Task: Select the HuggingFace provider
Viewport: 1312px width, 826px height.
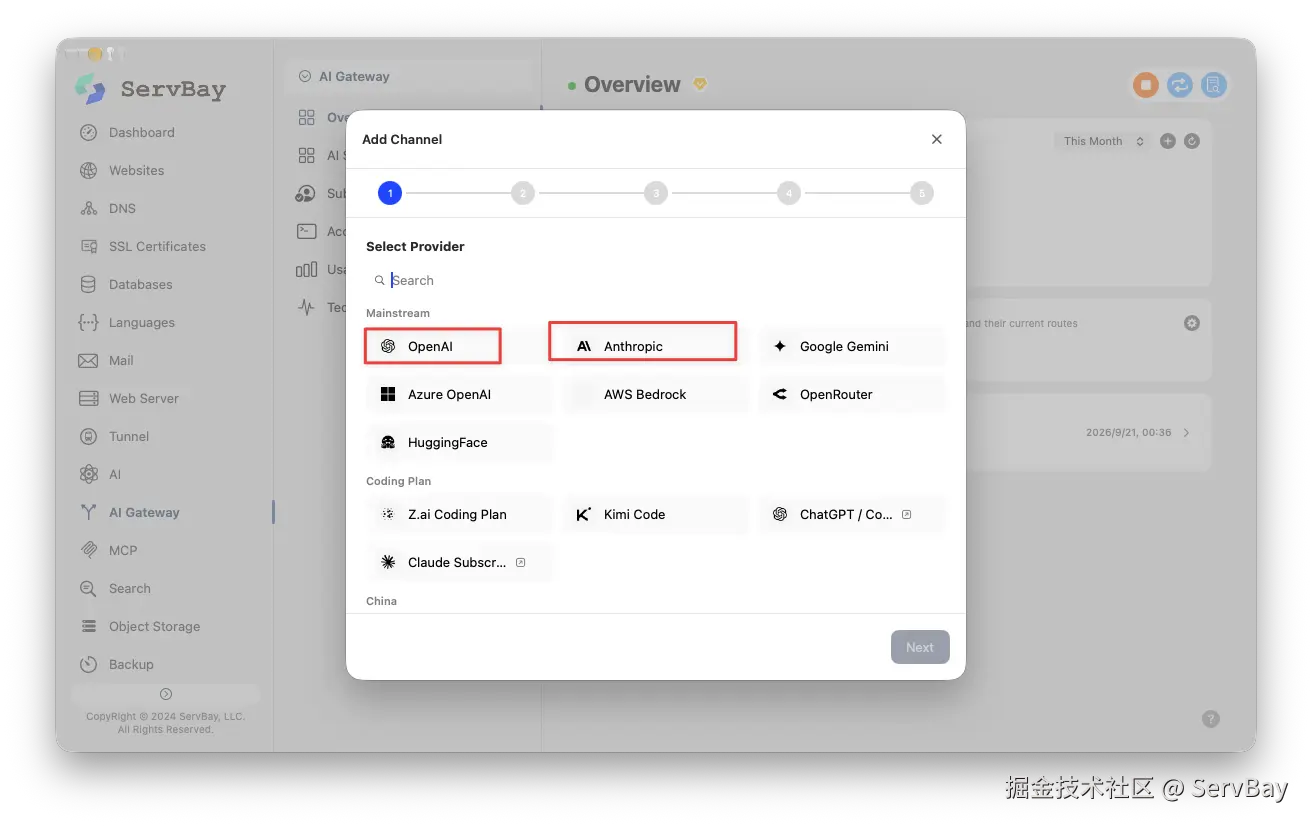Action: click(460, 442)
